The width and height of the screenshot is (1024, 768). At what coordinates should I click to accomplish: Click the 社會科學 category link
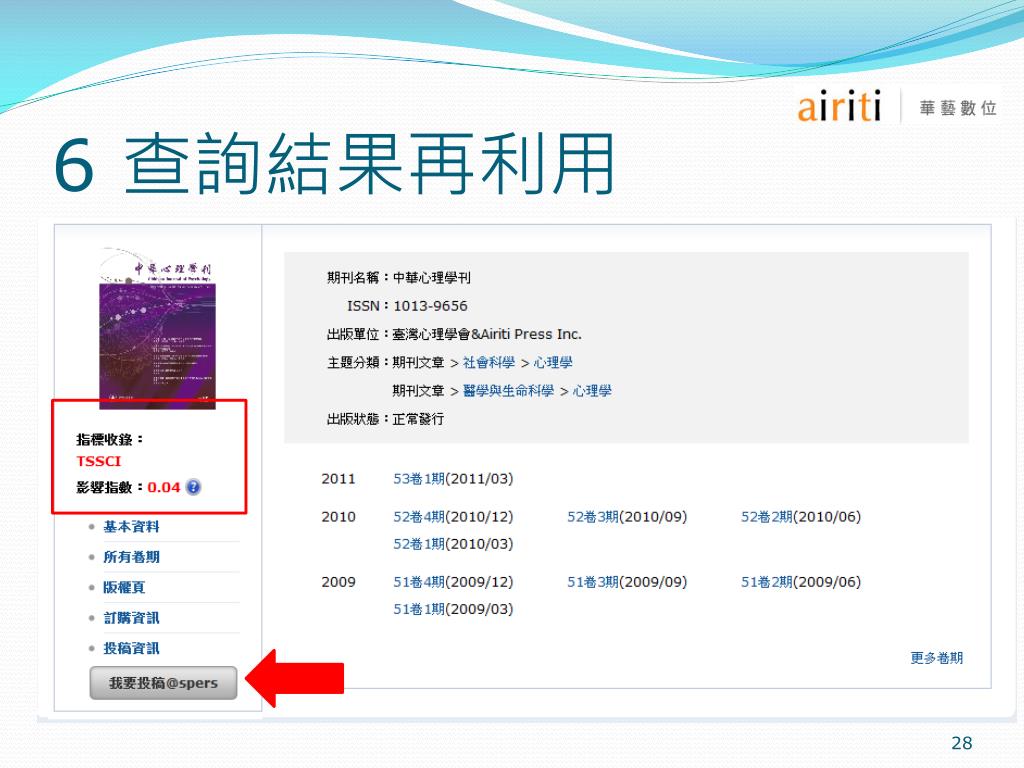pyautogui.click(x=488, y=362)
